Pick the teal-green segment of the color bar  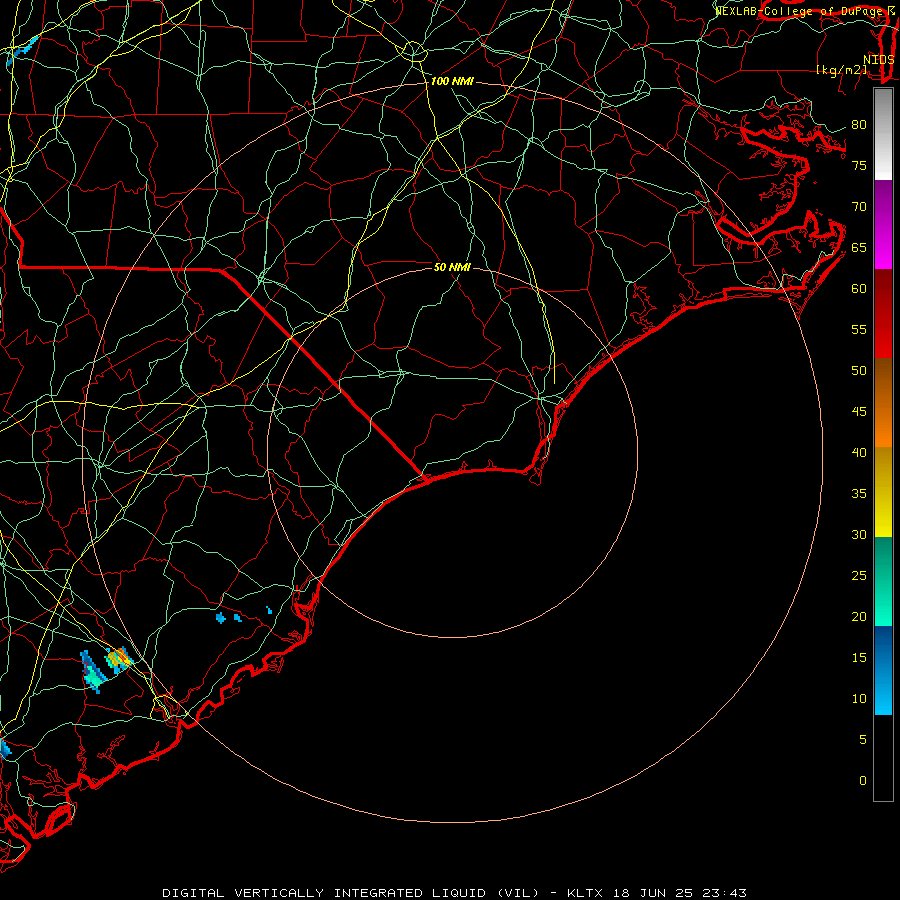[883, 581]
